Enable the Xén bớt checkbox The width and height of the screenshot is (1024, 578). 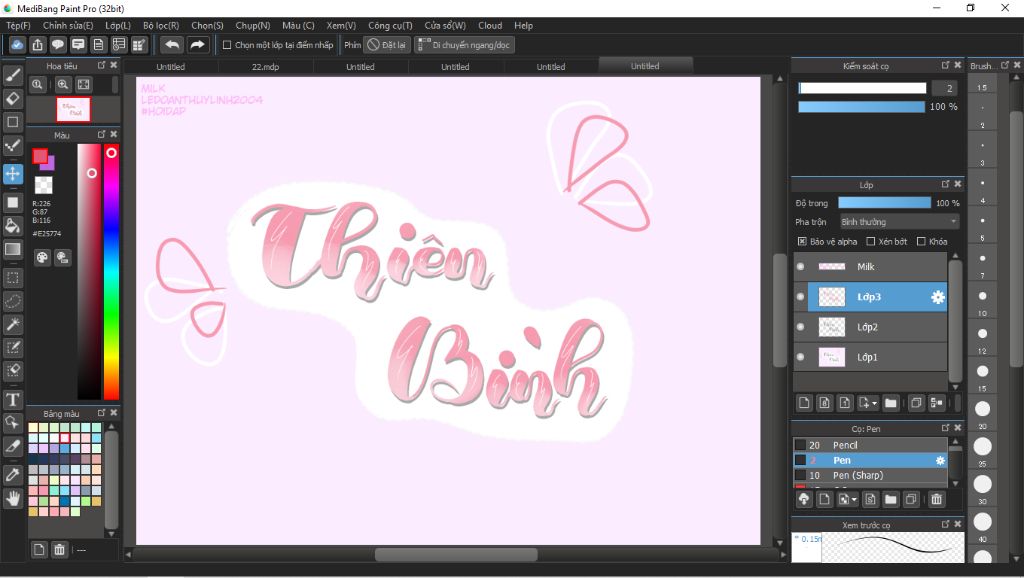[871, 241]
